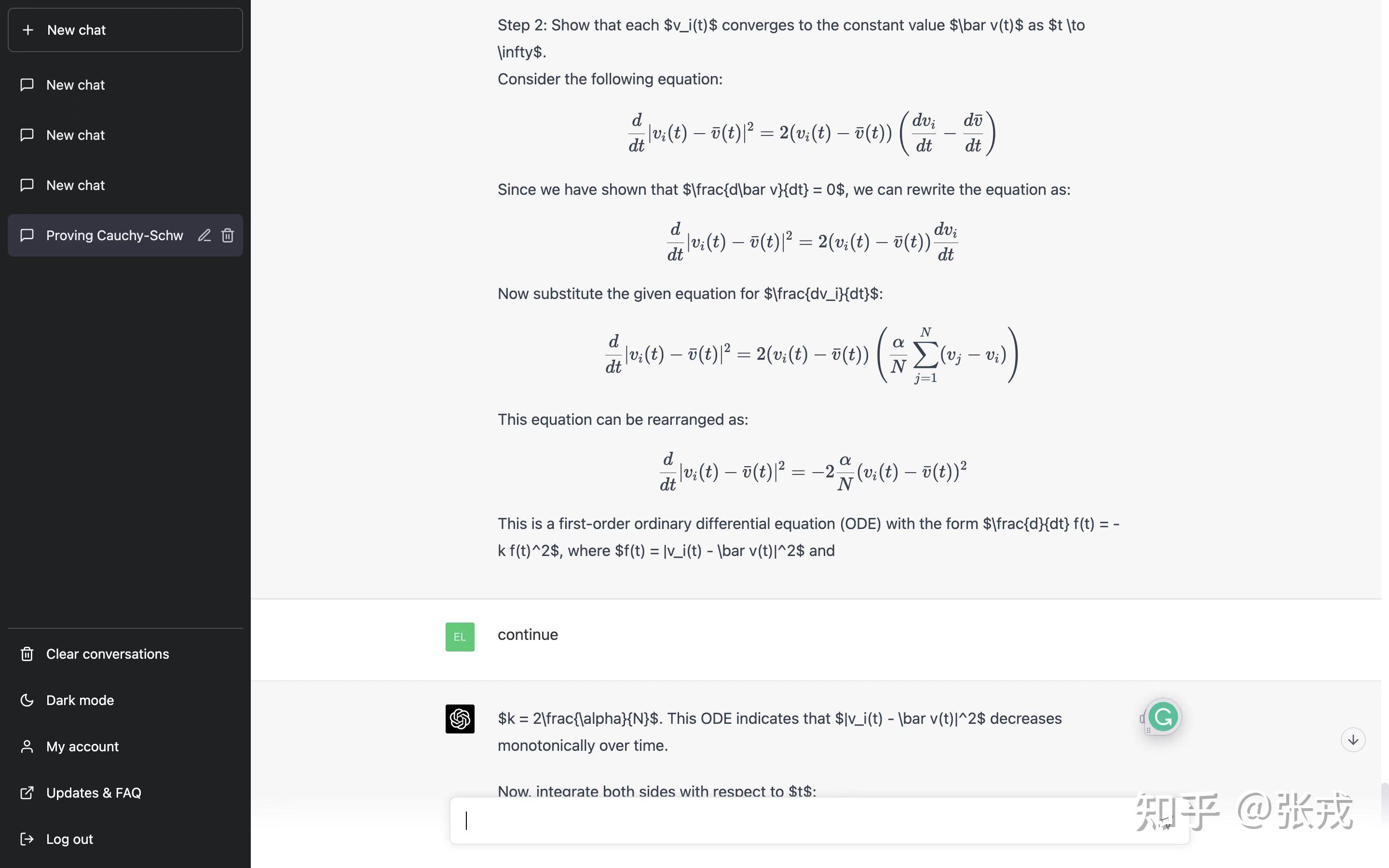Click the Log out arrow icon
Viewport: 1389px width, 868px height.
point(27,839)
